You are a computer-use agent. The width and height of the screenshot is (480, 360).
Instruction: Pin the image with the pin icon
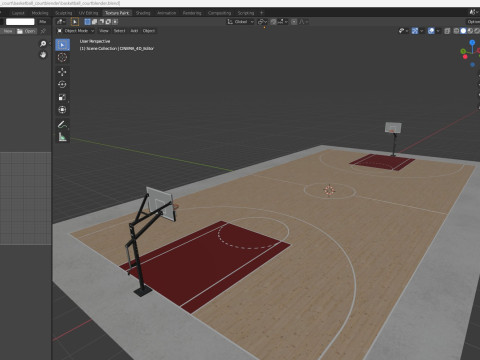point(43,31)
